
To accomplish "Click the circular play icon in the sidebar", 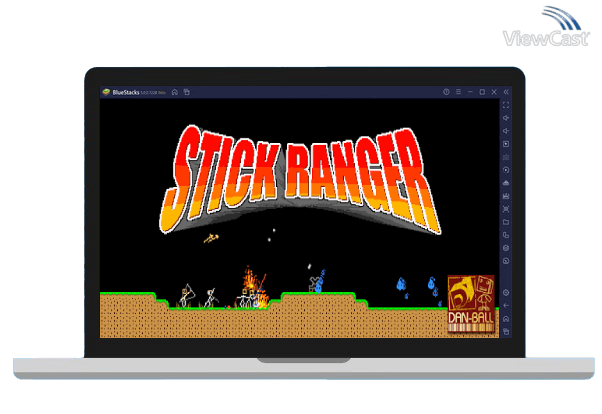I will pos(506,170).
